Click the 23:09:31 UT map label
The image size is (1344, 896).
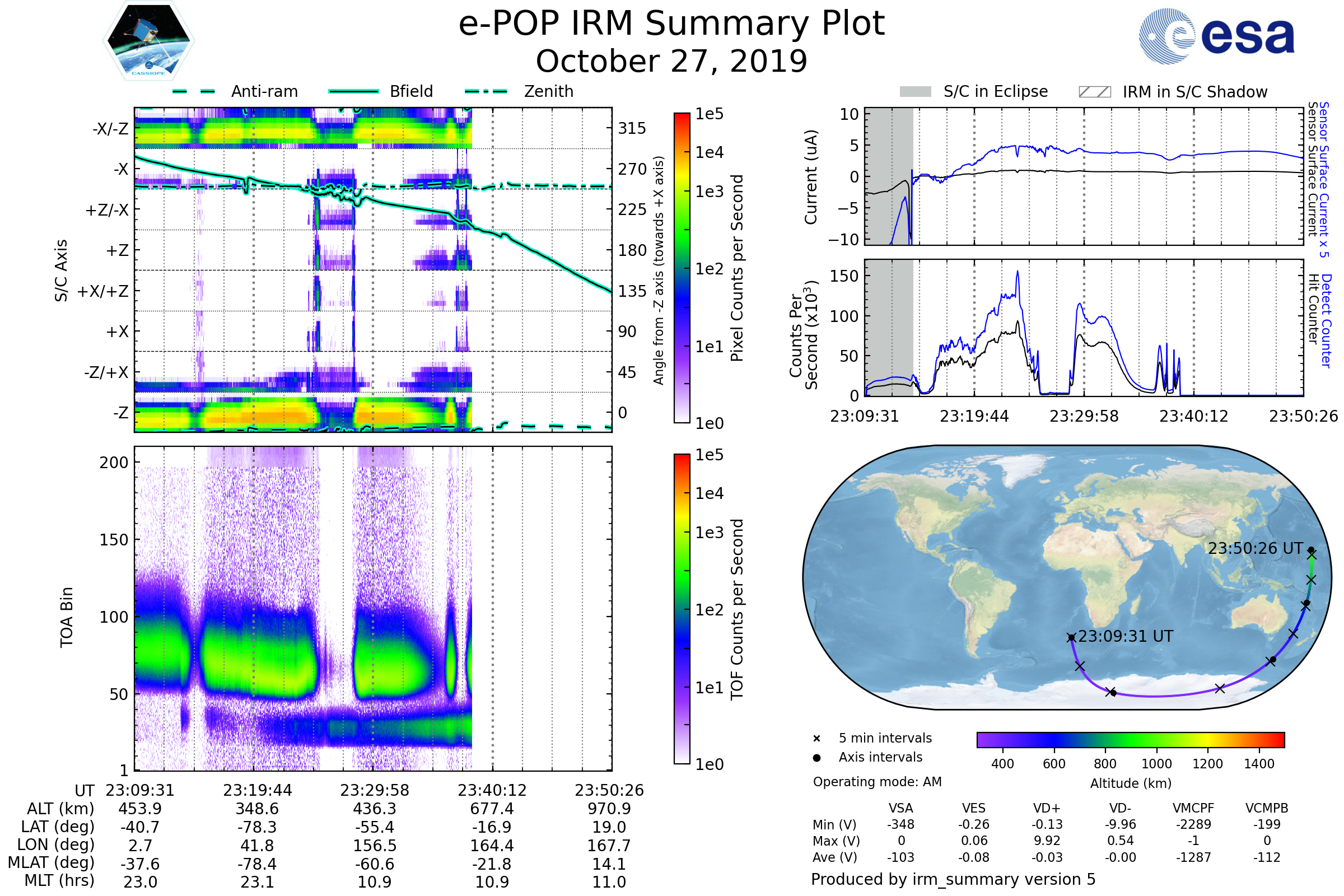click(x=1125, y=637)
